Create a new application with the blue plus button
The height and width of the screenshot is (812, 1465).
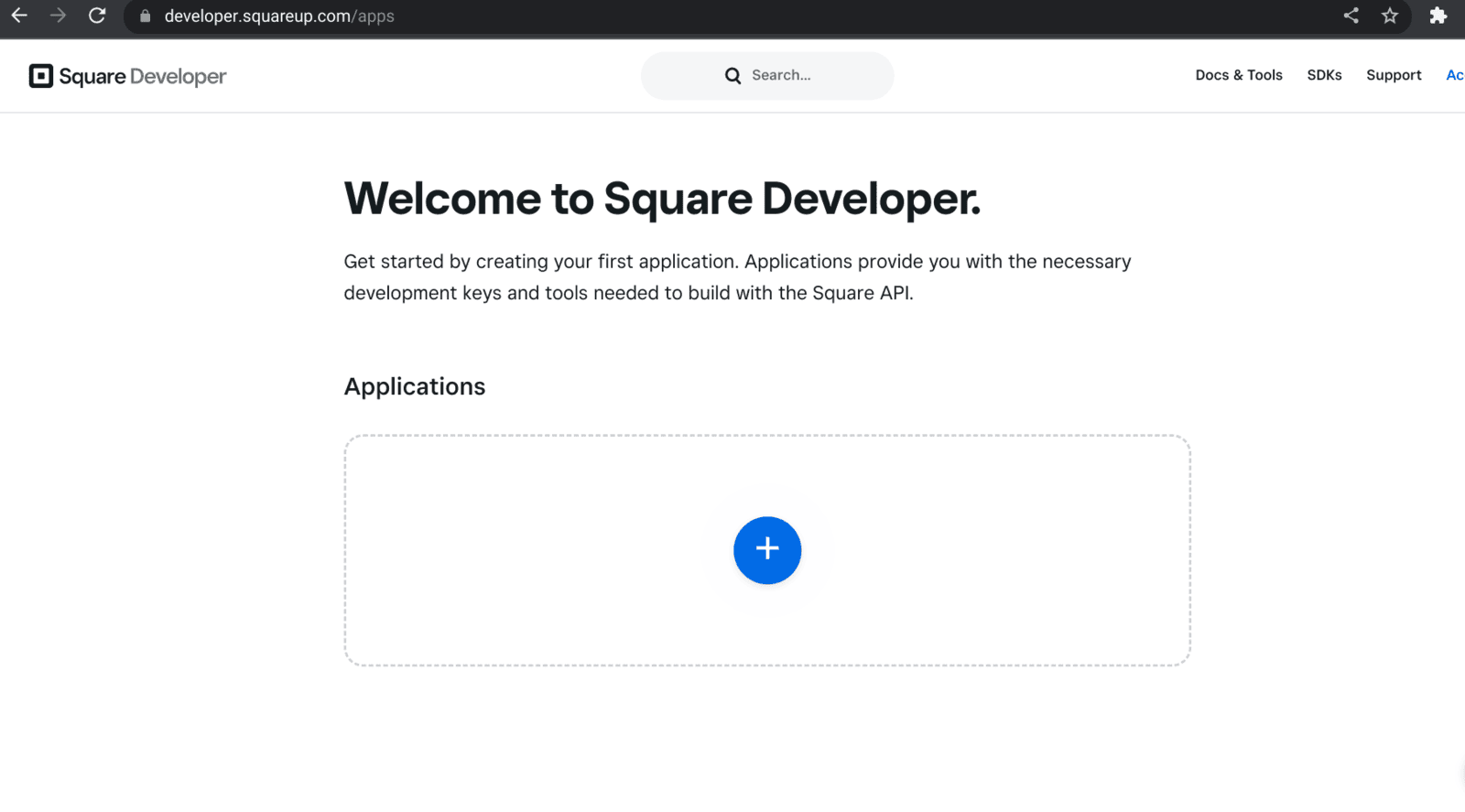pyautogui.click(x=767, y=550)
